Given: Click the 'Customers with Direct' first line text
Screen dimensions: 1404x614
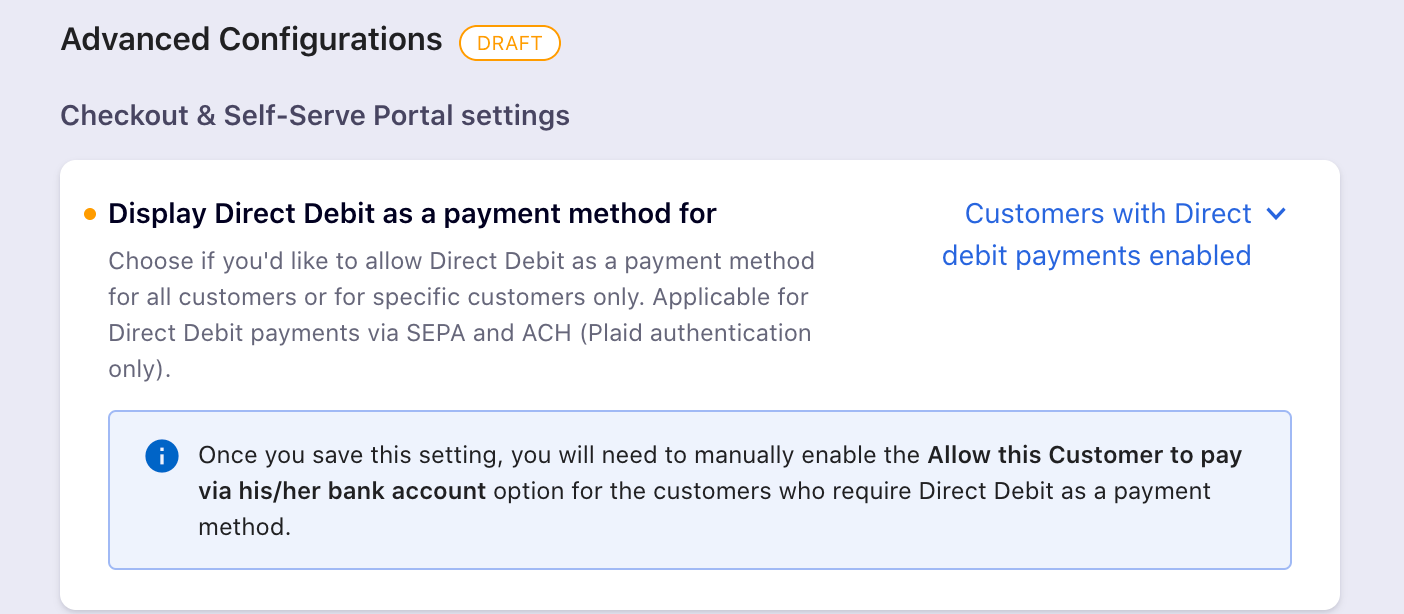Looking at the screenshot, I should [x=1108, y=214].
